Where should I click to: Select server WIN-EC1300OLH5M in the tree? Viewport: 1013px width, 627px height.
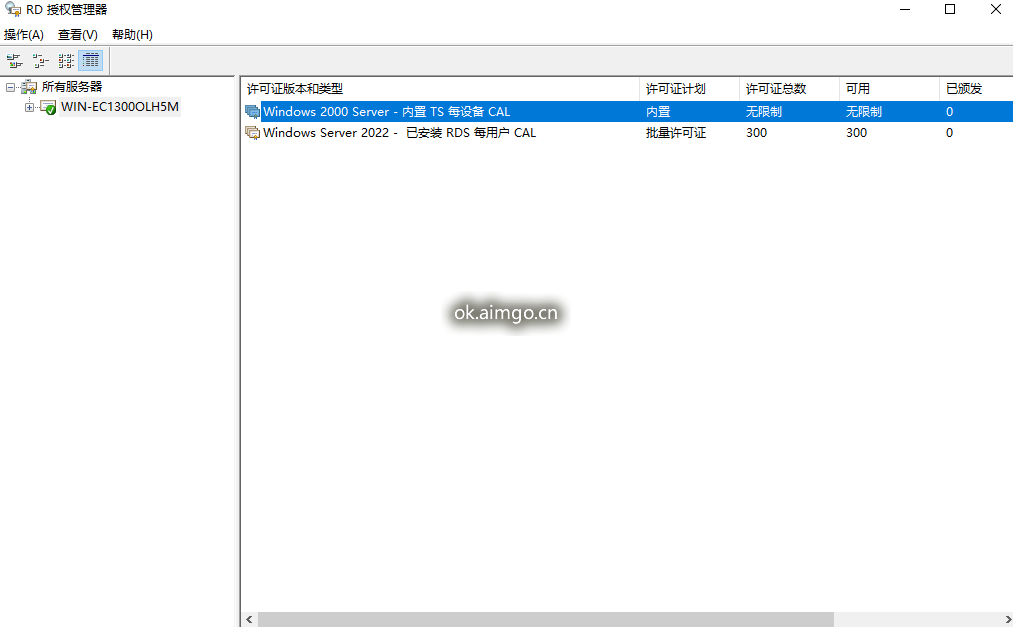tap(120, 107)
